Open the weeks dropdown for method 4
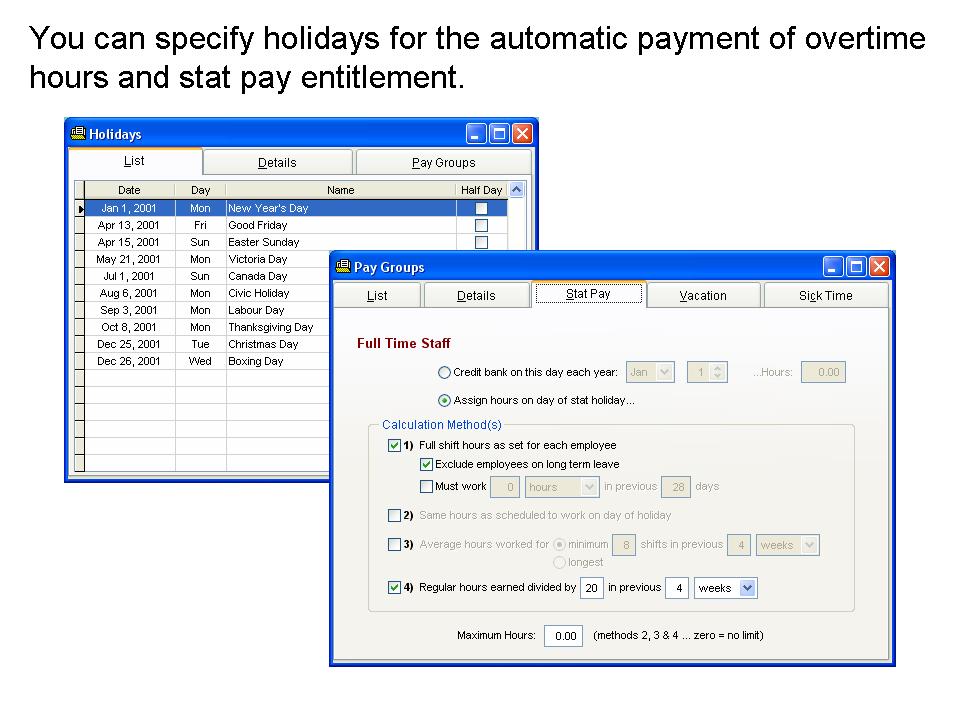The image size is (960, 720). (x=747, y=588)
